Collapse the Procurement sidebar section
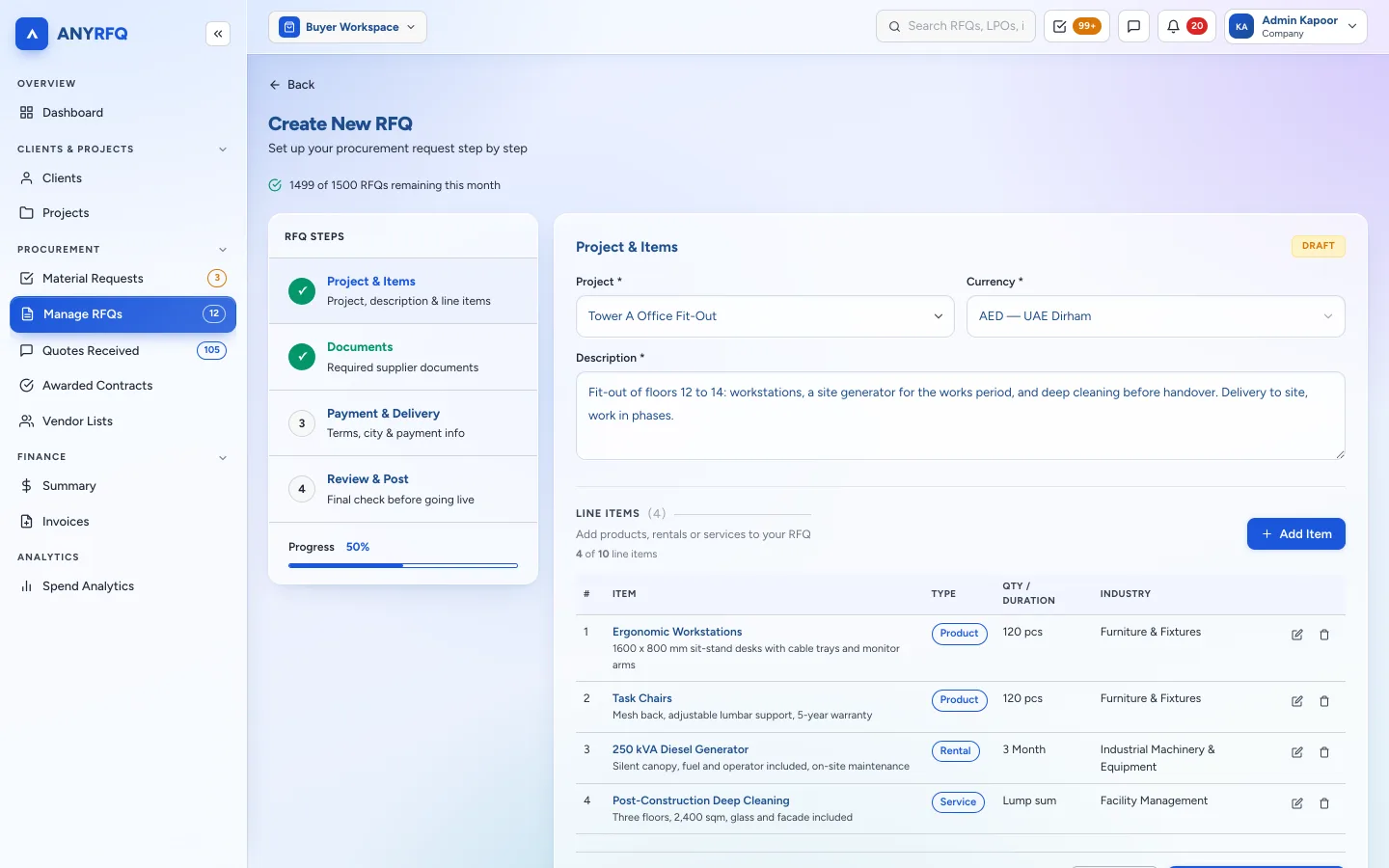Screen dimensions: 1389x868 click(x=223, y=250)
